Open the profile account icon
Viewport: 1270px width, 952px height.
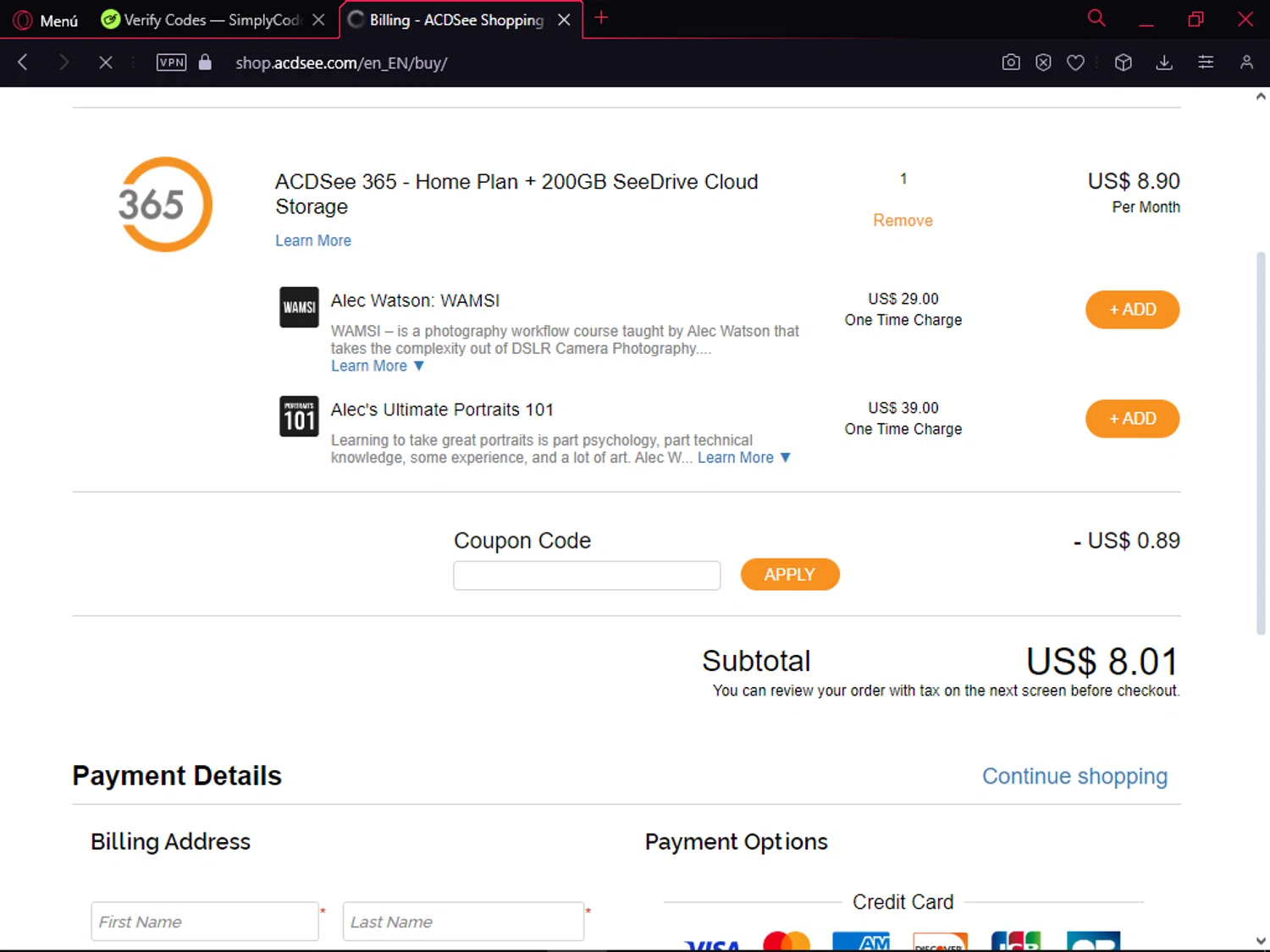(1246, 62)
